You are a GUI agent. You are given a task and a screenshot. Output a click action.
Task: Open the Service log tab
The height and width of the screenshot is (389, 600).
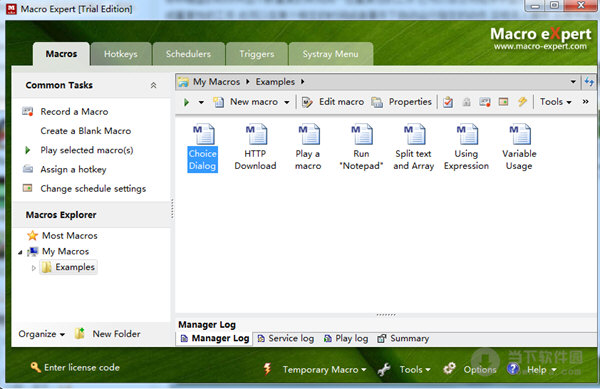(x=285, y=339)
